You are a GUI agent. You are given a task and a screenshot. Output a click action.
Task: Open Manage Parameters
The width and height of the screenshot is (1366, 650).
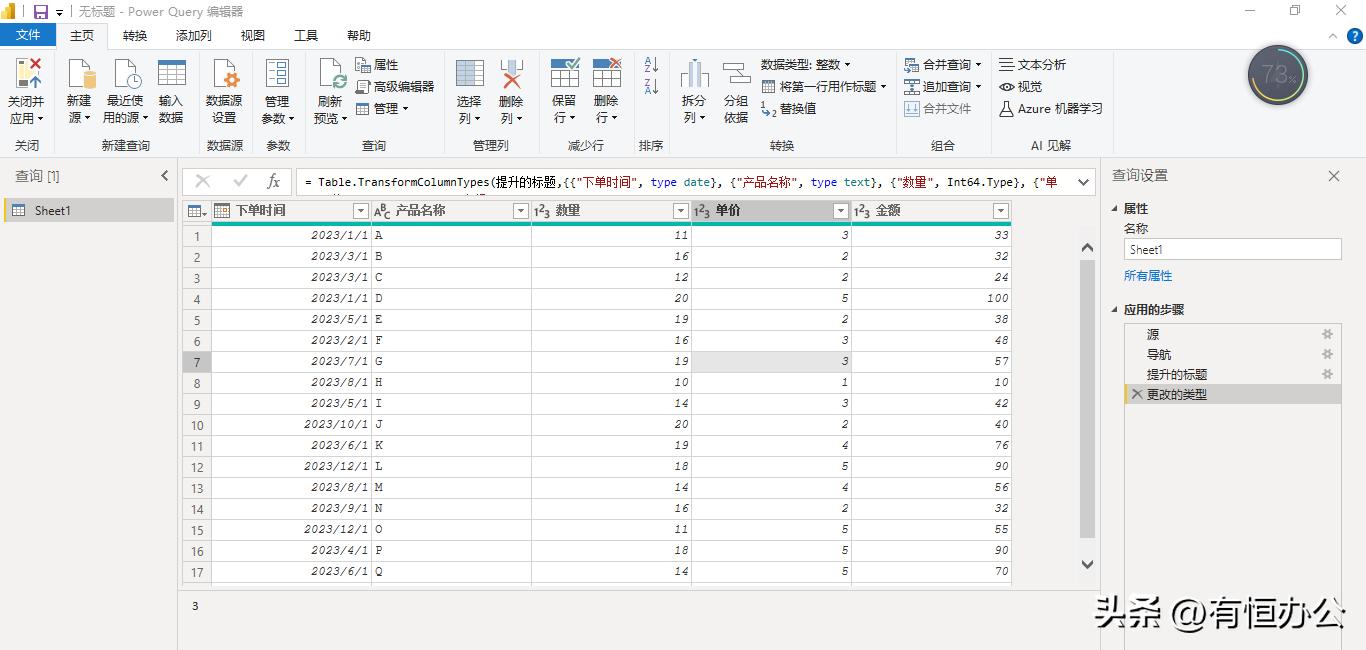(x=277, y=88)
